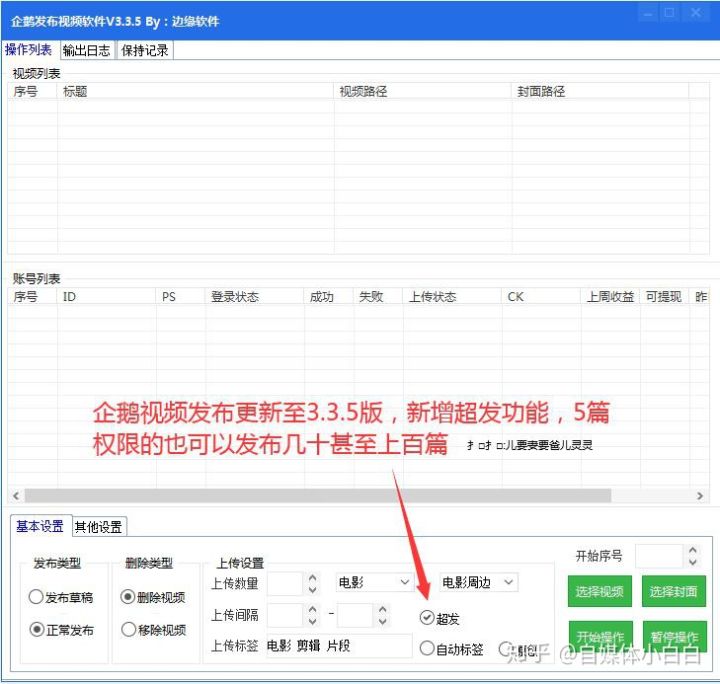Click the 开始序号 input field
720x684 pixels.
660,555
